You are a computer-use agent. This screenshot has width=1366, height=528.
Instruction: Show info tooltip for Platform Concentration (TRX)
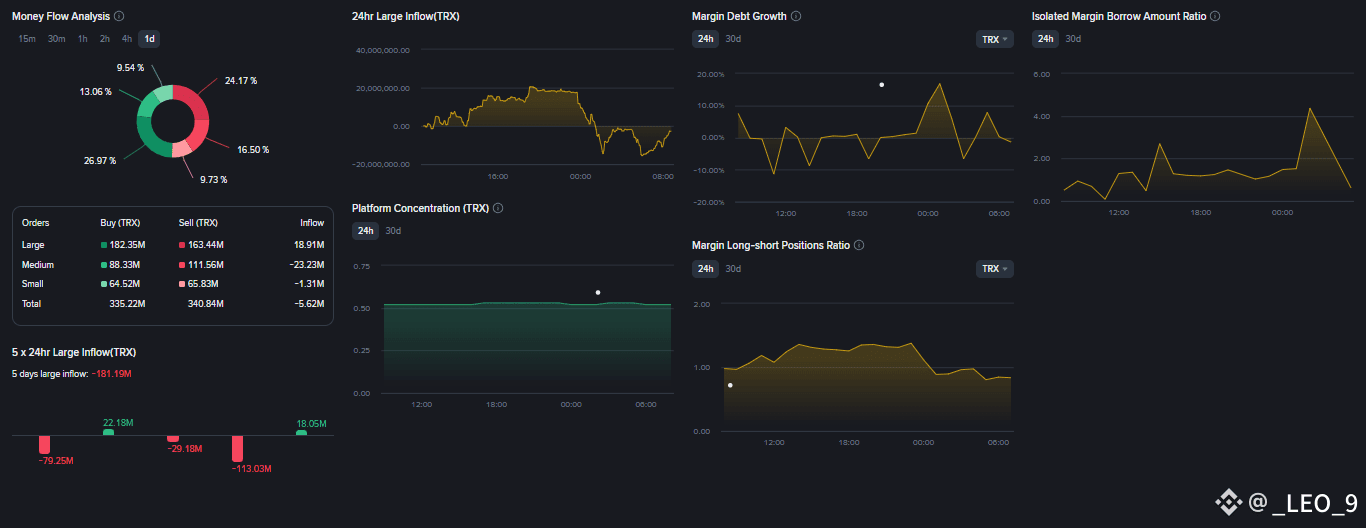[498, 208]
